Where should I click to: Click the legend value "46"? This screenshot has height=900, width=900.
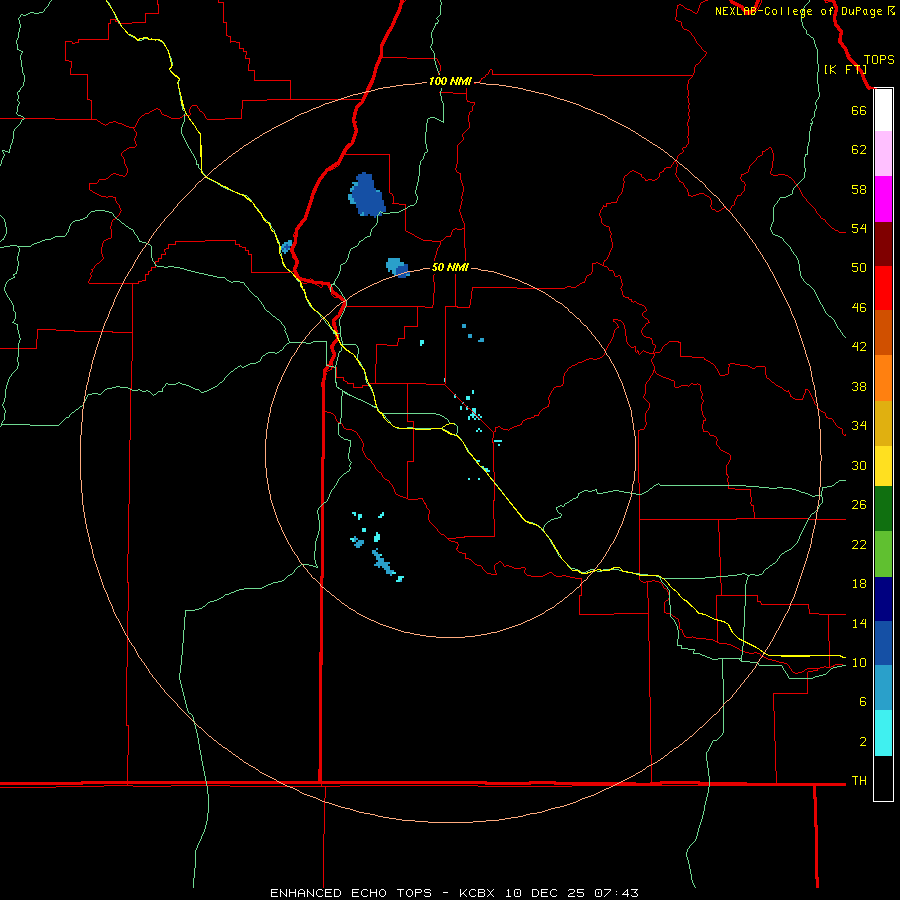click(x=859, y=308)
